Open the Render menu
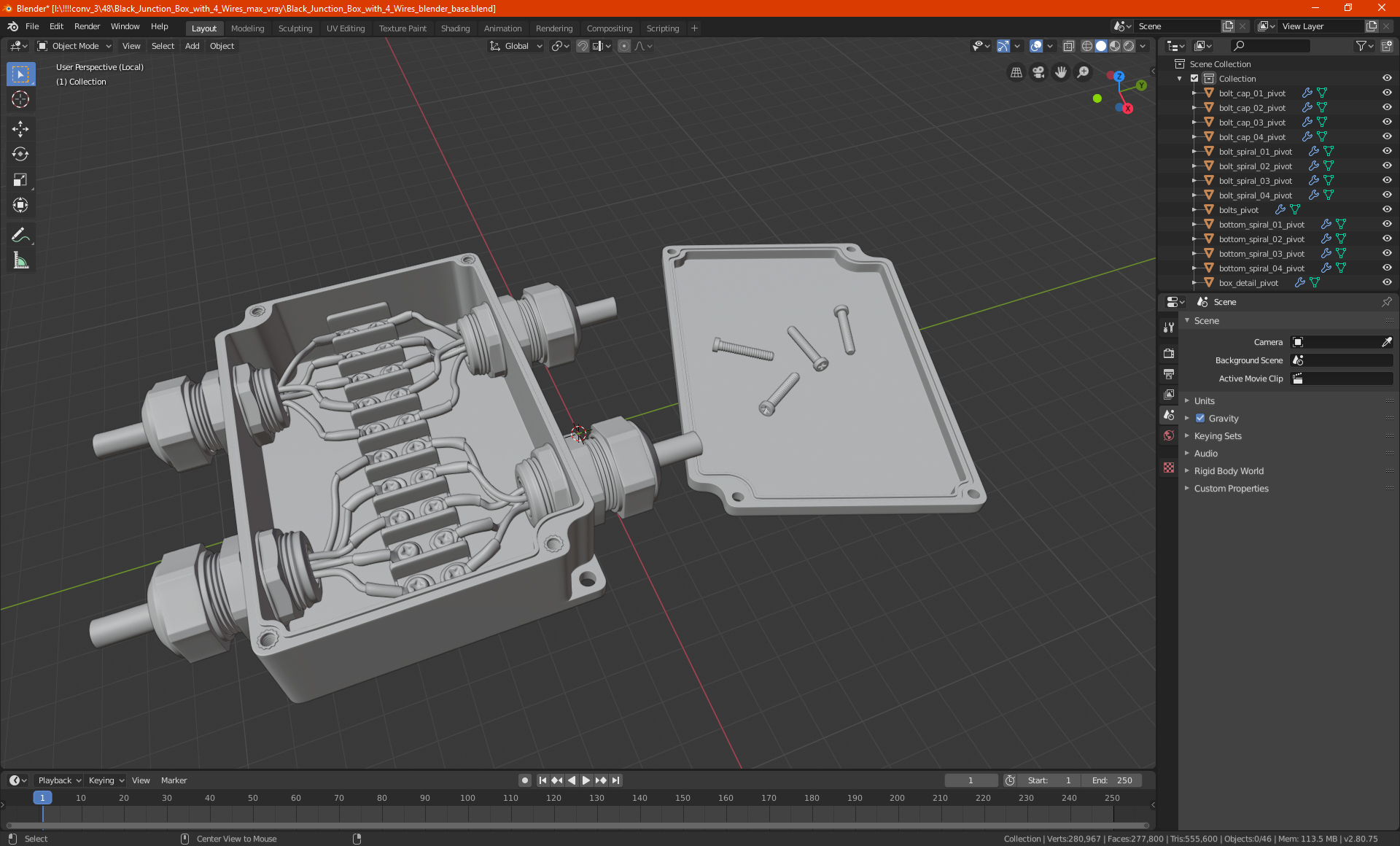The image size is (1400, 846). coord(87,26)
